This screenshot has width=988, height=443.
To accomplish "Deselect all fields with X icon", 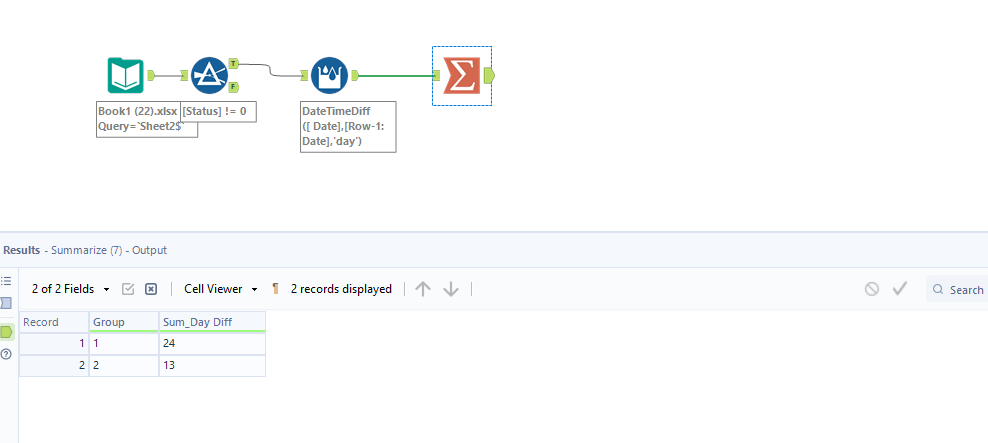I will coord(151,289).
